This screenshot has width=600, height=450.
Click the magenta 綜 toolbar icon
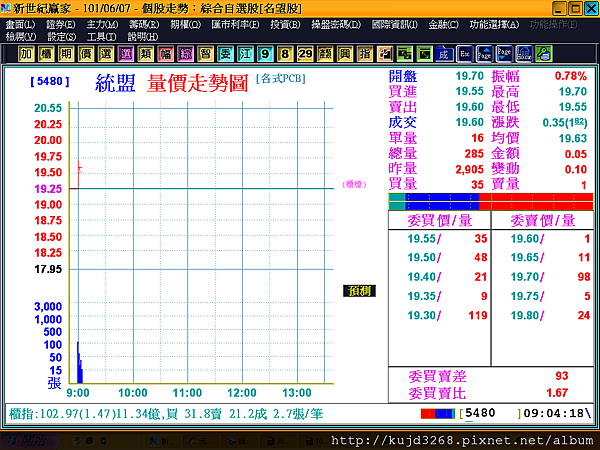point(186,54)
